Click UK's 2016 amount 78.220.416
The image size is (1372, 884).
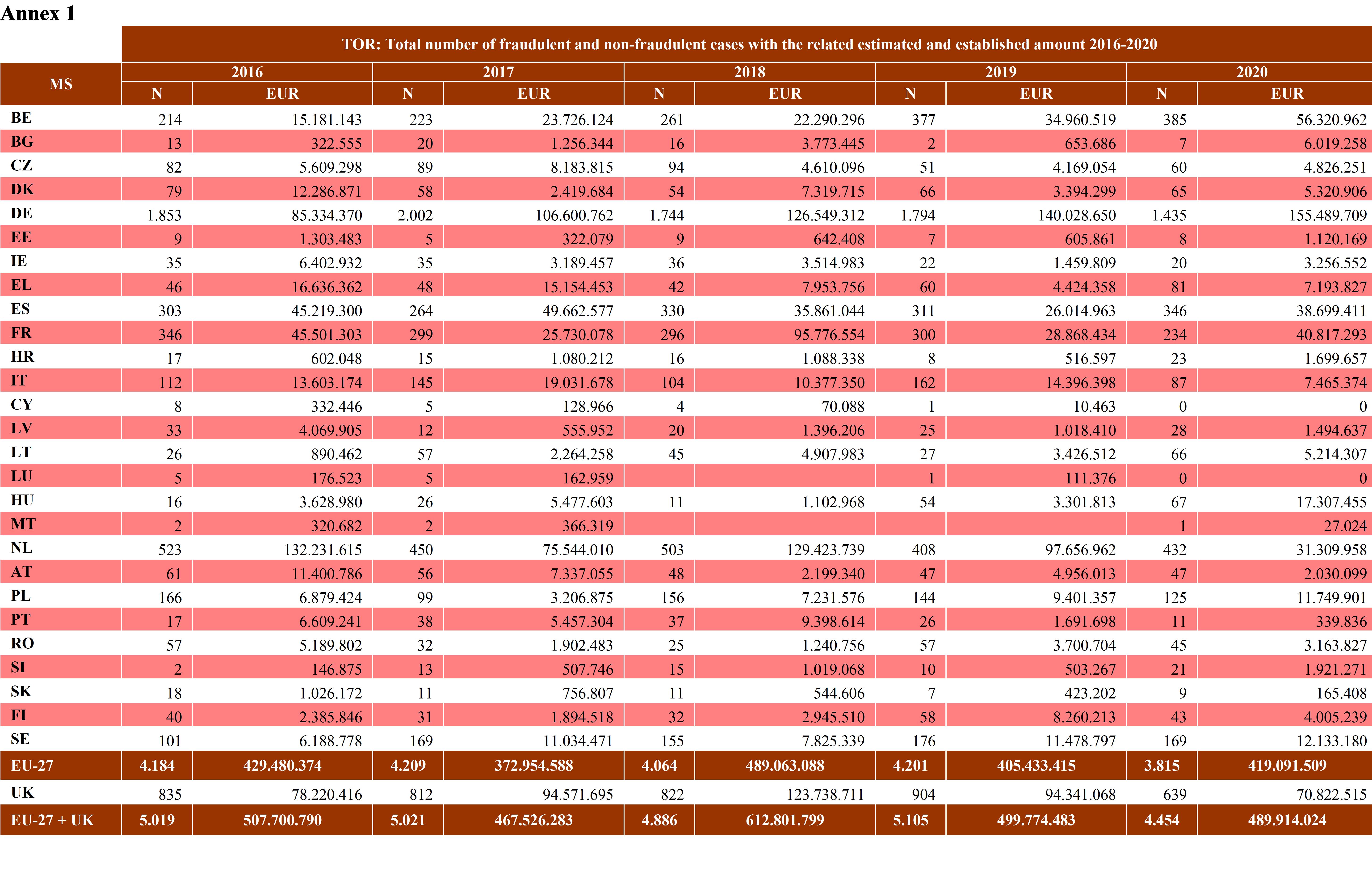(327, 795)
